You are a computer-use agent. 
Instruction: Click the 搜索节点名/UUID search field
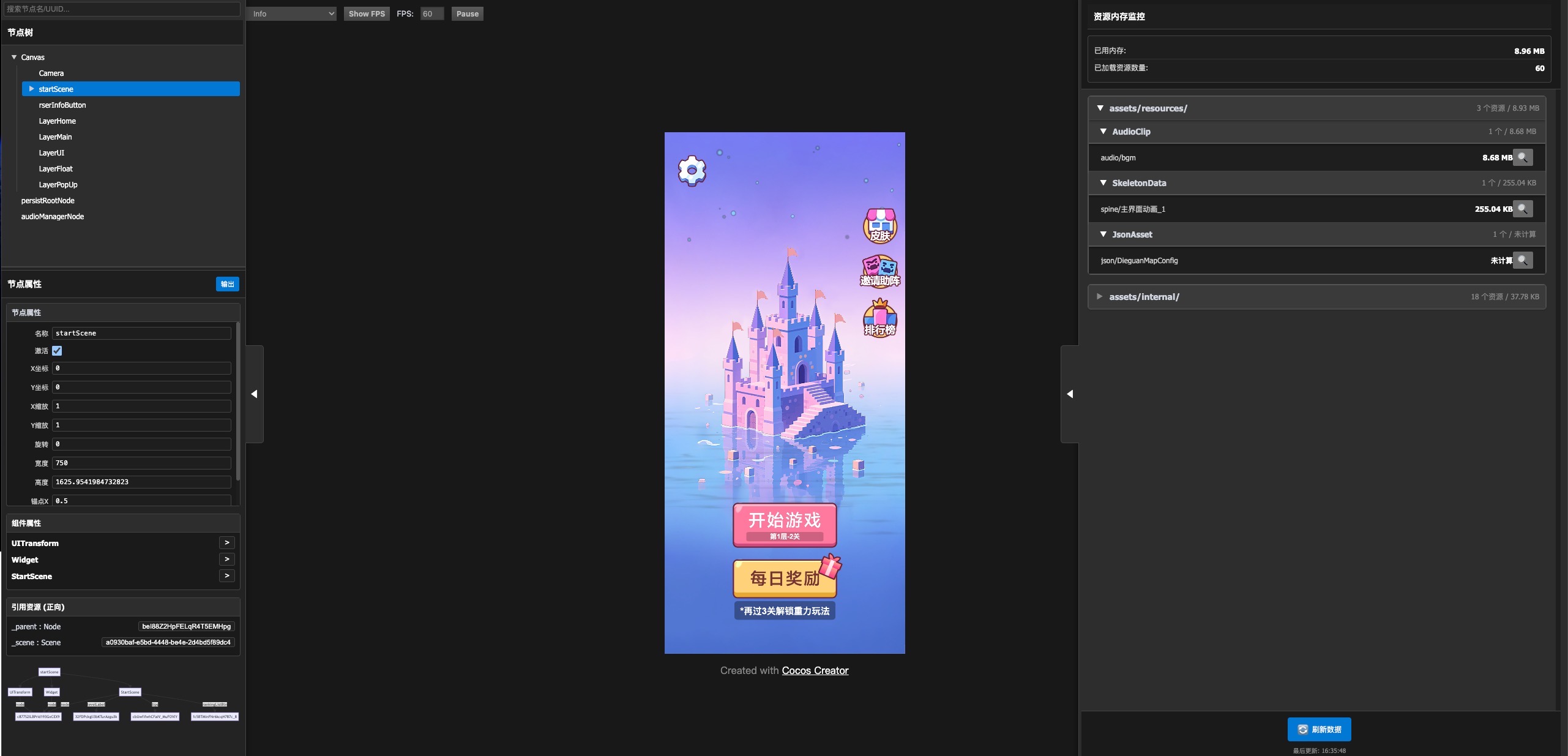[122, 9]
